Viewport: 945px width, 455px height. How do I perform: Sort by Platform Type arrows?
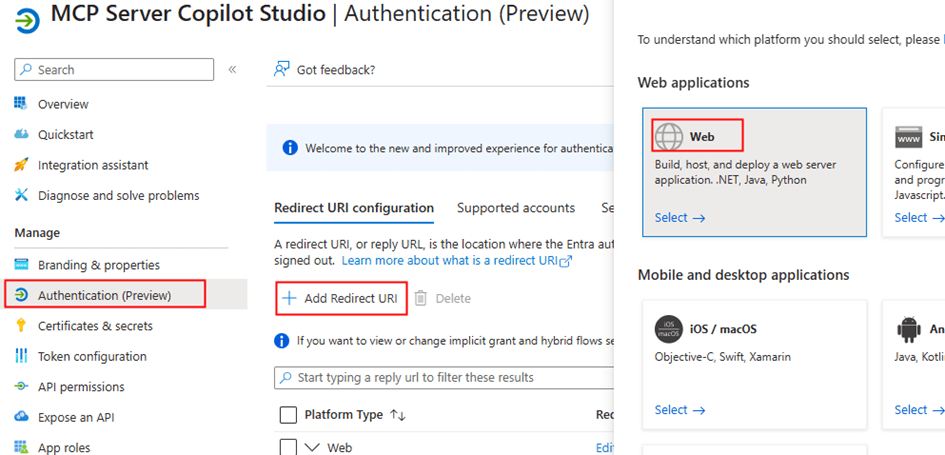point(398,415)
